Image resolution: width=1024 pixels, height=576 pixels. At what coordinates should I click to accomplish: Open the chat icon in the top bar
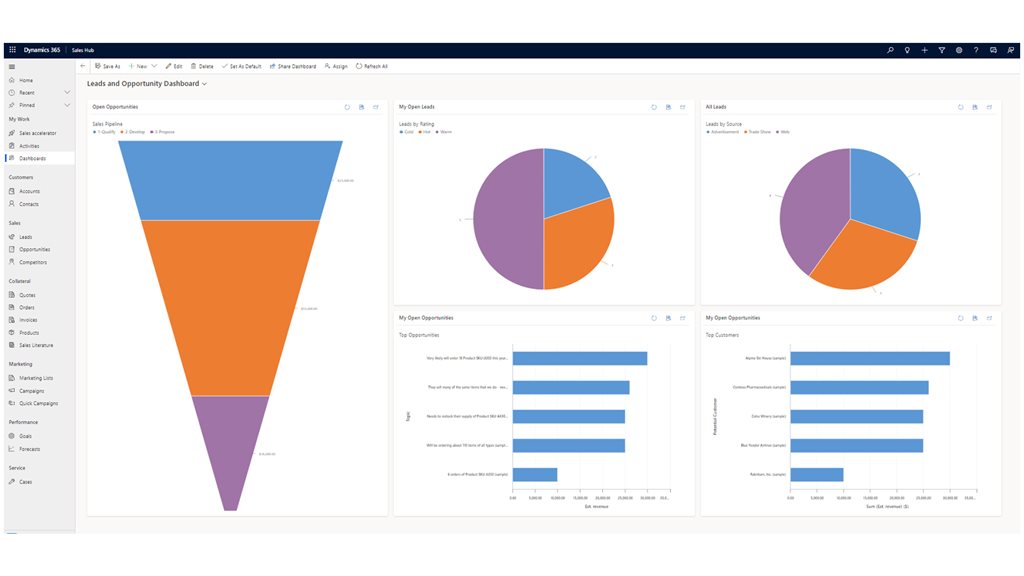point(993,50)
